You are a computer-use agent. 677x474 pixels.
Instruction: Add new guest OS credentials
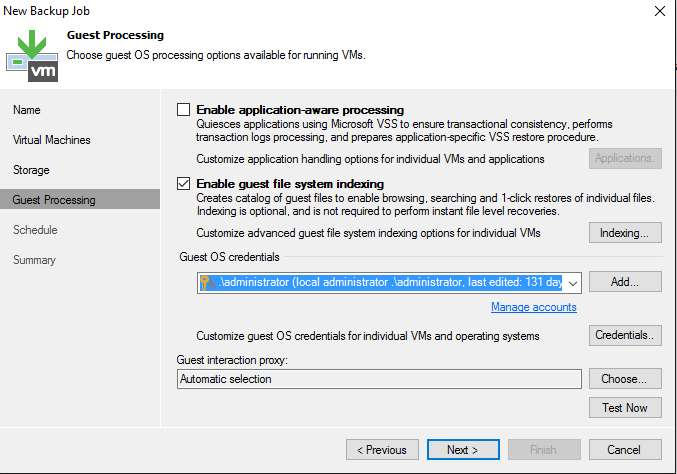click(x=625, y=281)
